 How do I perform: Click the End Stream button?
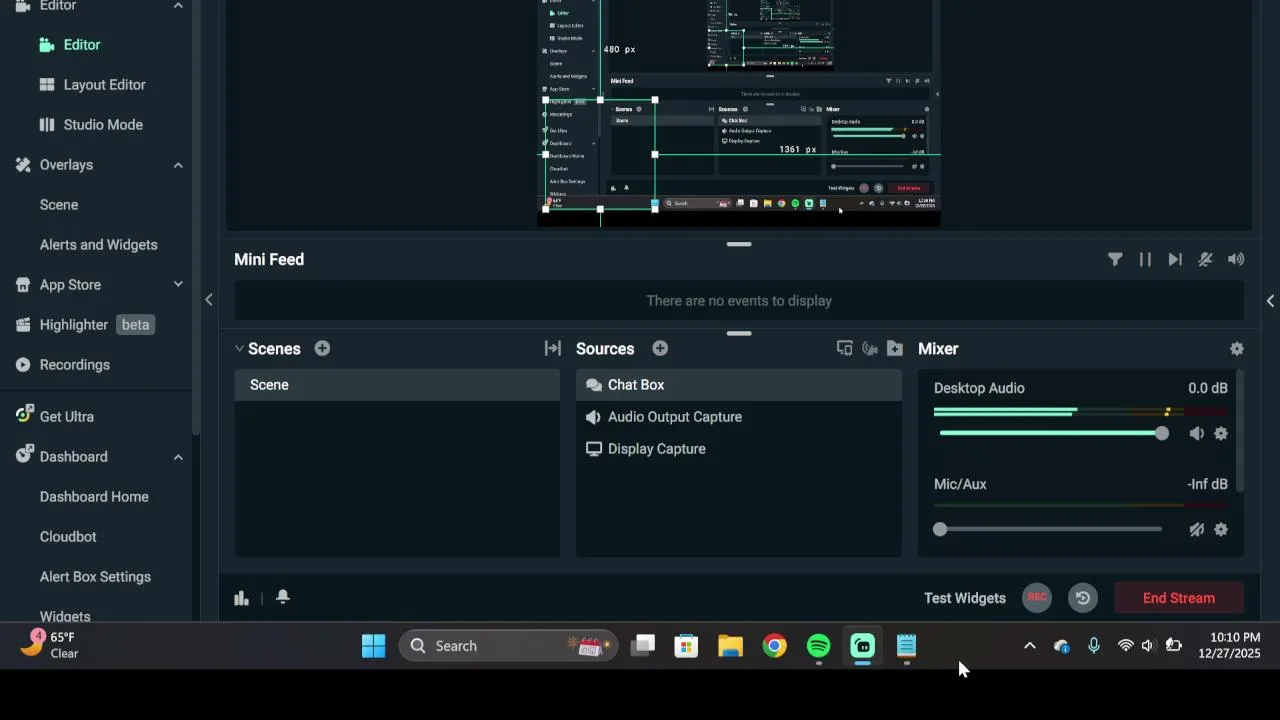tap(1179, 598)
